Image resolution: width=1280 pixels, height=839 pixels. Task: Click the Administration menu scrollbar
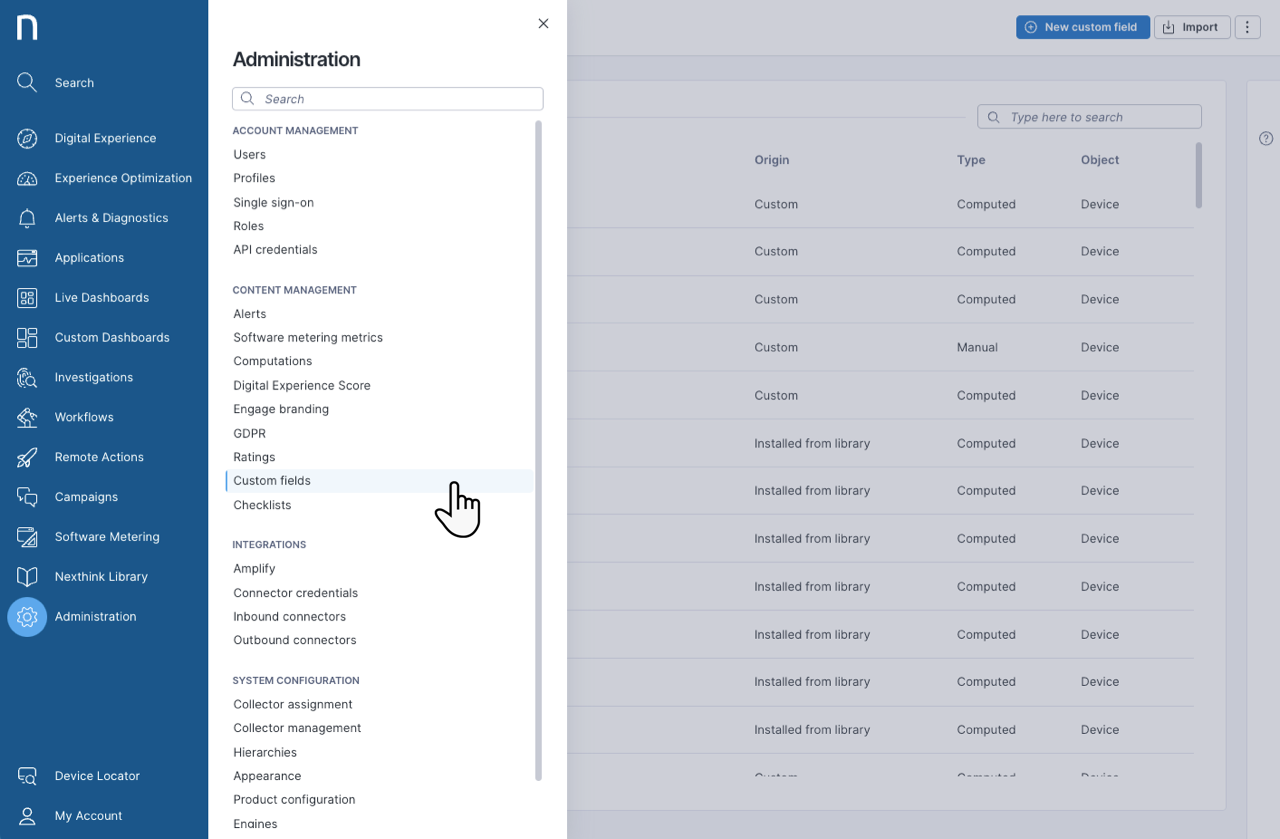(538, 450)
